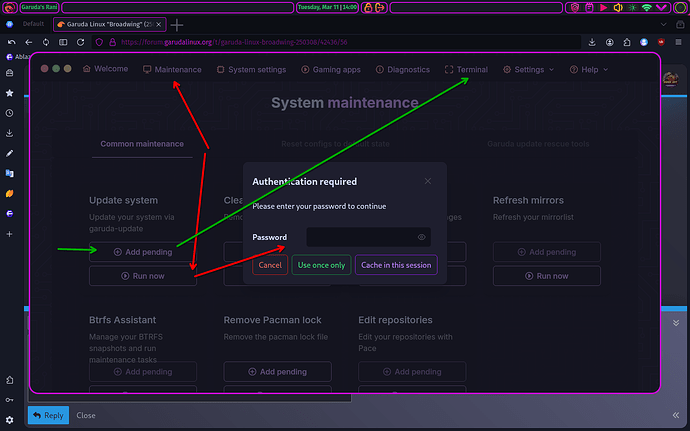The image size is (690, 431).
Task: Open settings gear at sidebar bottom
Action: click(9, 420)
